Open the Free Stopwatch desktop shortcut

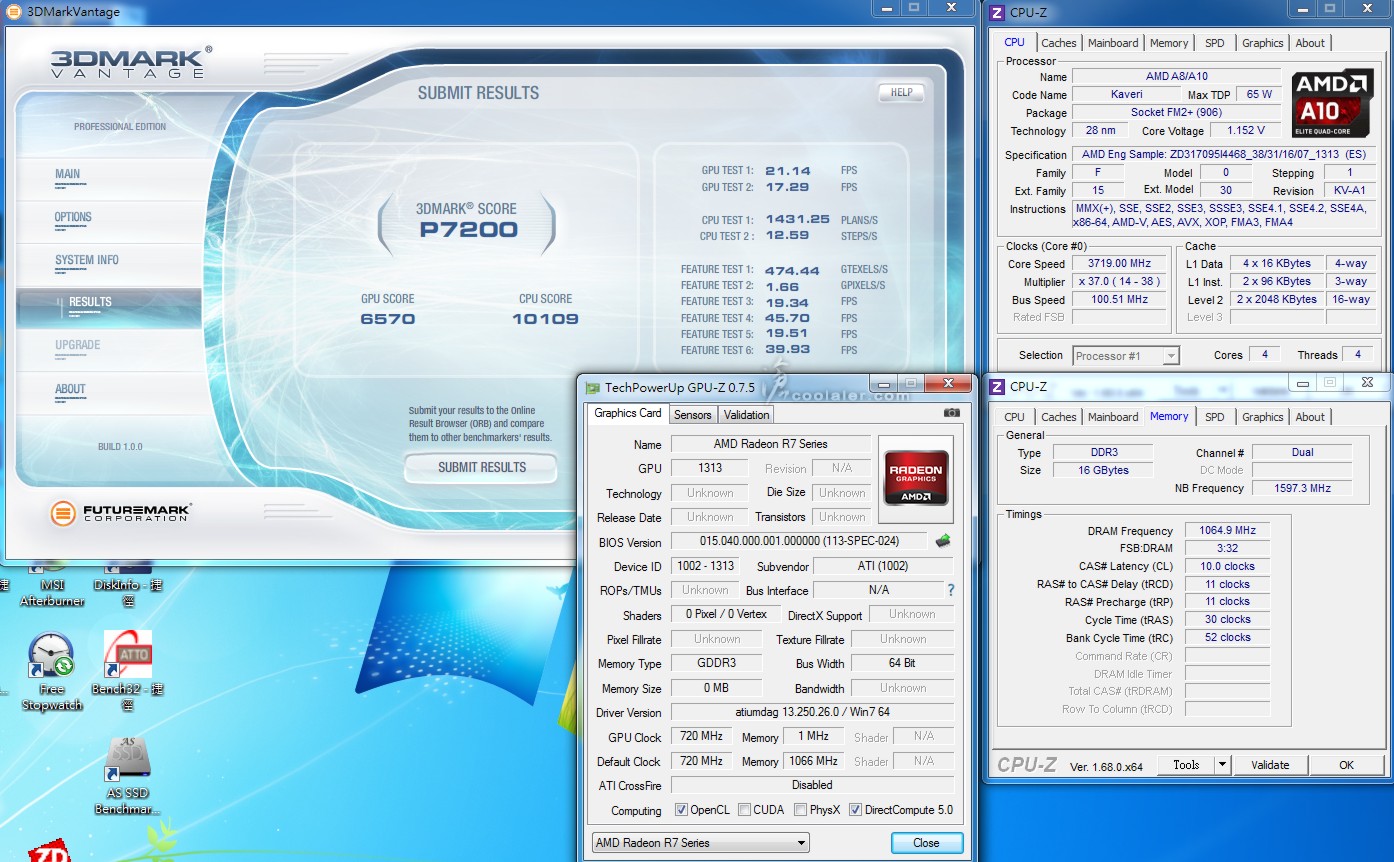pyautogui.click(x=51, y=671)
